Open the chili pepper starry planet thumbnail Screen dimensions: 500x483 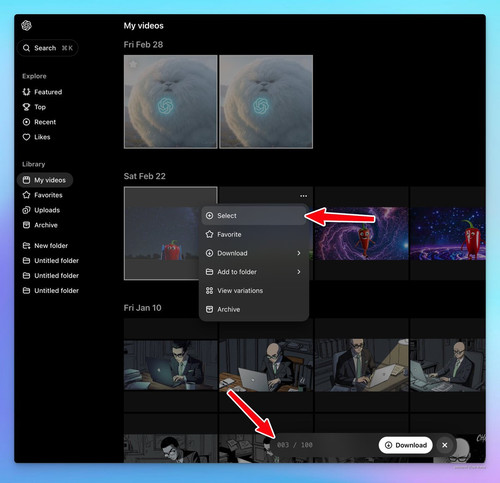tap(448, 233)
